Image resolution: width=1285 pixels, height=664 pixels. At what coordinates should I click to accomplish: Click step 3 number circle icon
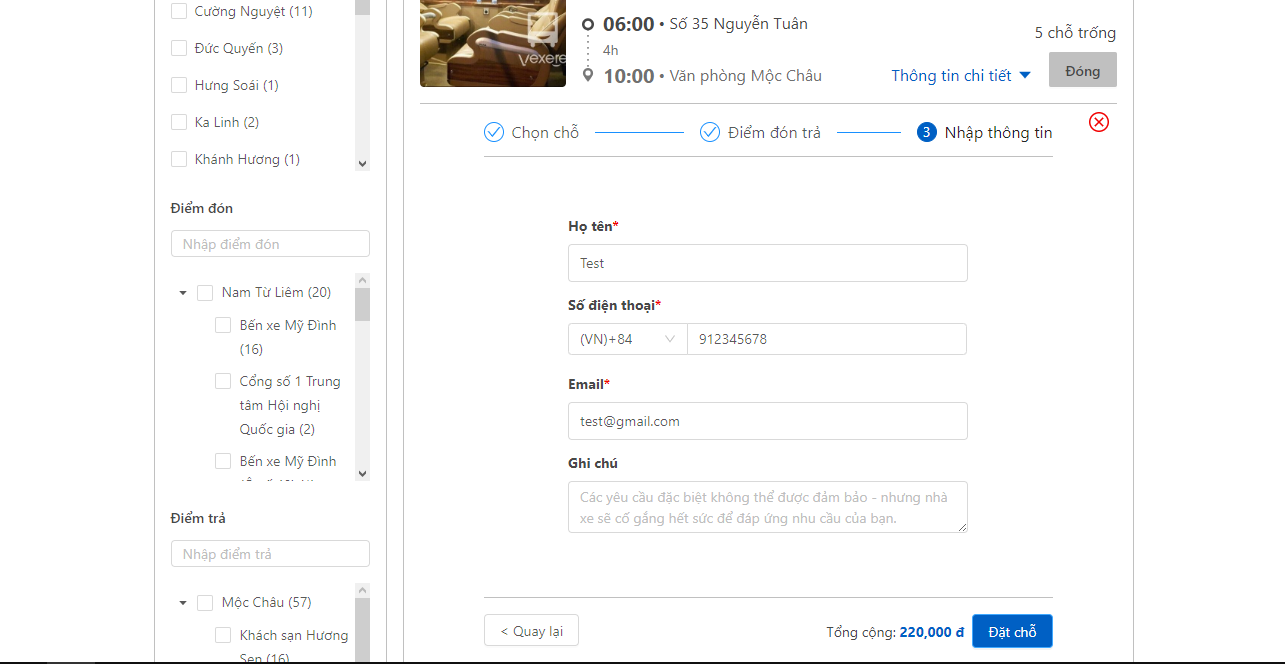(x=927, y=132)
